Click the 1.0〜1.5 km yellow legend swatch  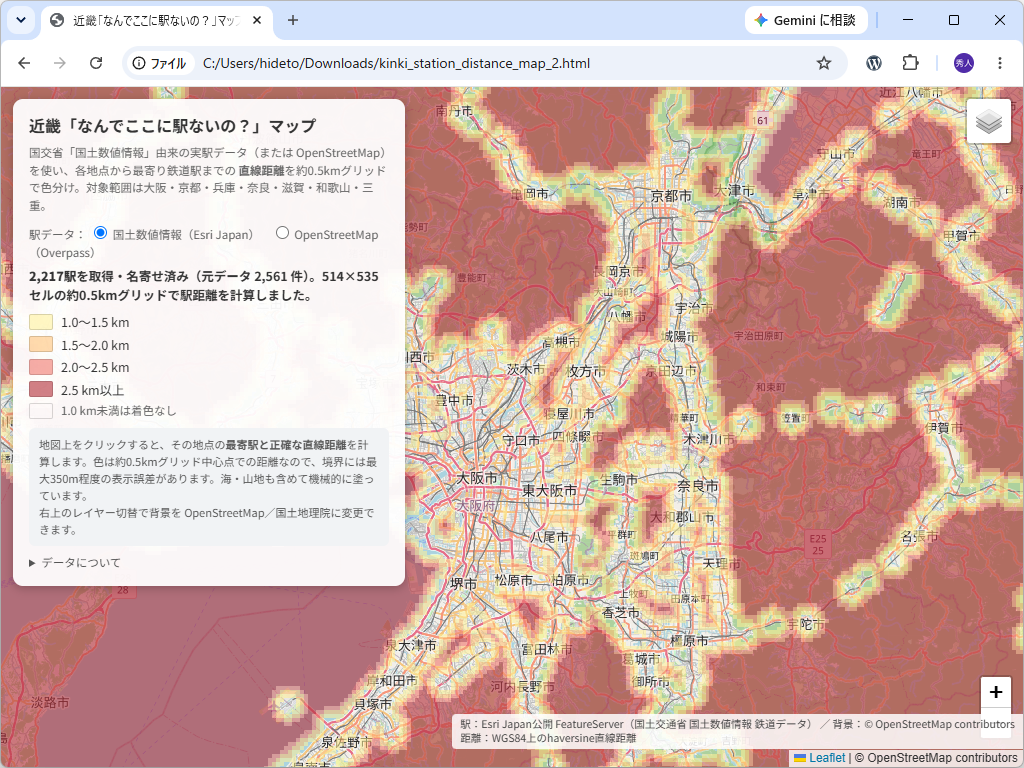pyautogui.click(x=41, y=322)
